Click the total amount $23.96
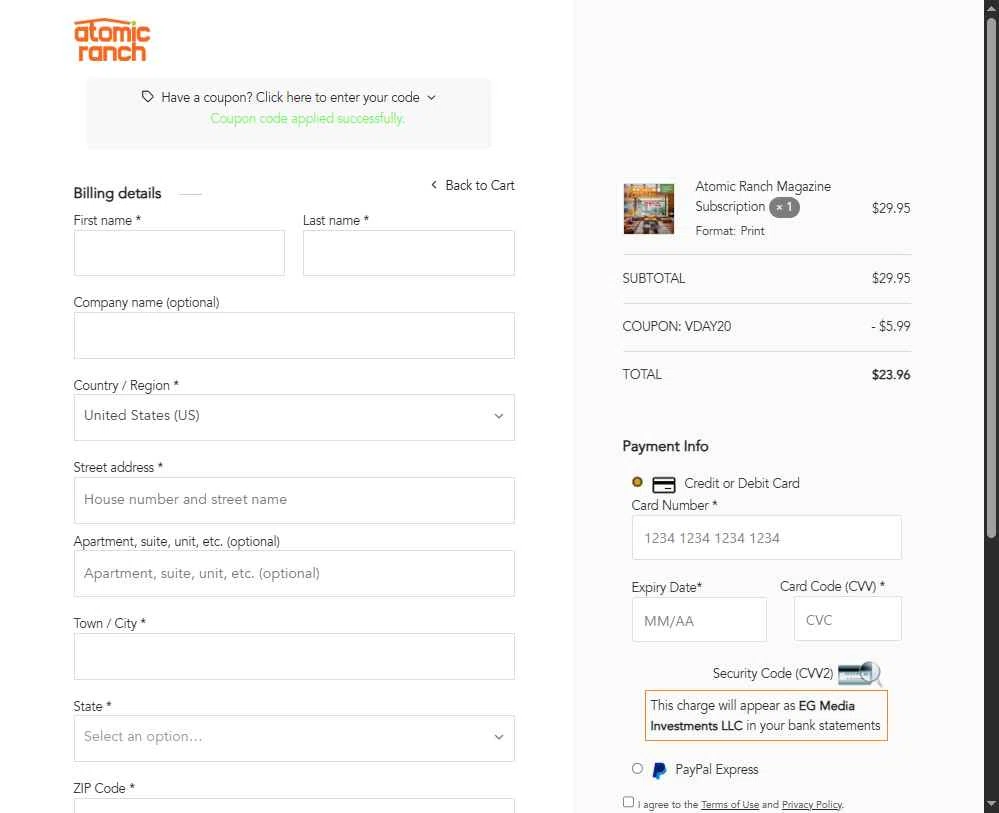Viewport: 999px width, 813px height. coord(891,375)
